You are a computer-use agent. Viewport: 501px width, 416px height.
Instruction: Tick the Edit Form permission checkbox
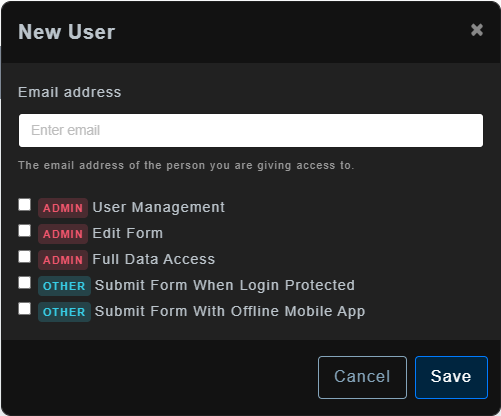(x=25, y=231)
